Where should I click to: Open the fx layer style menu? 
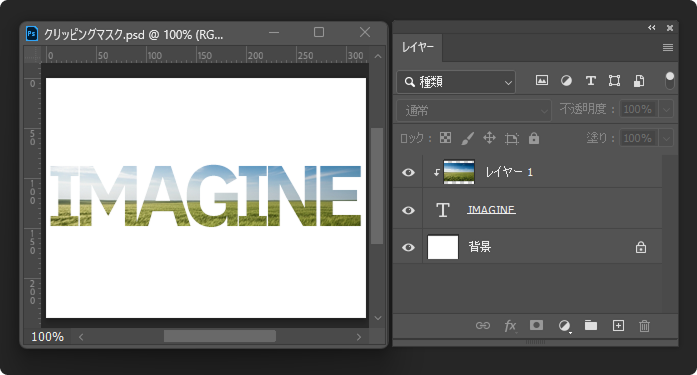tap(510, 326)
